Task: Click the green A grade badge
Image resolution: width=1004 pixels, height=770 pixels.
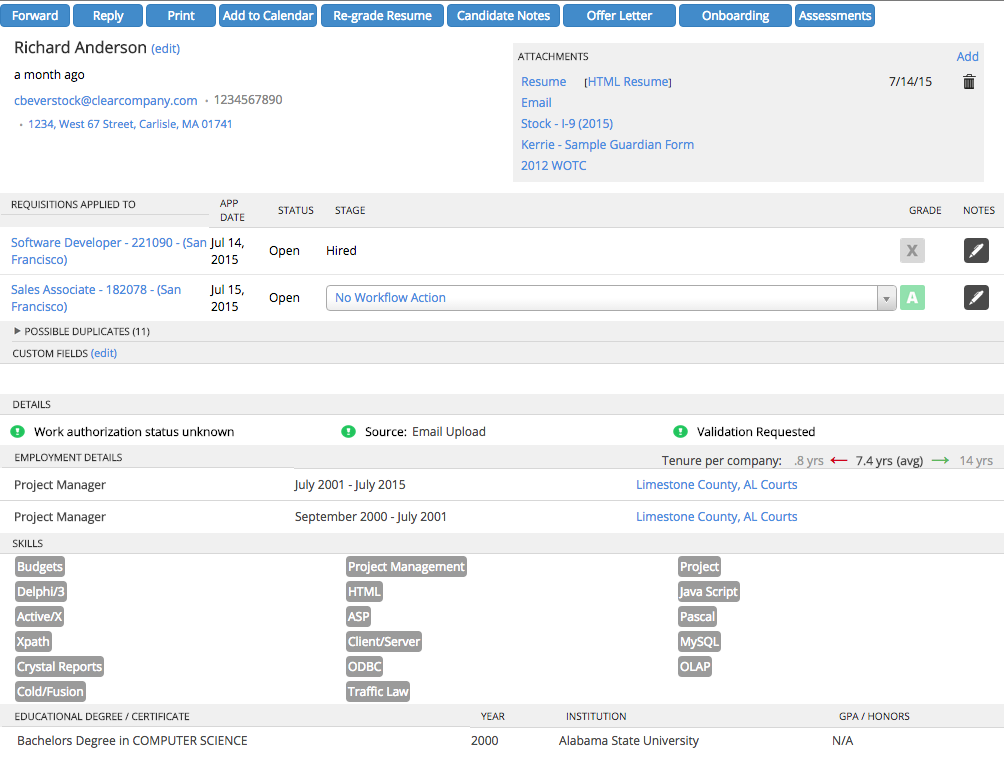Action: coord(912,297)
